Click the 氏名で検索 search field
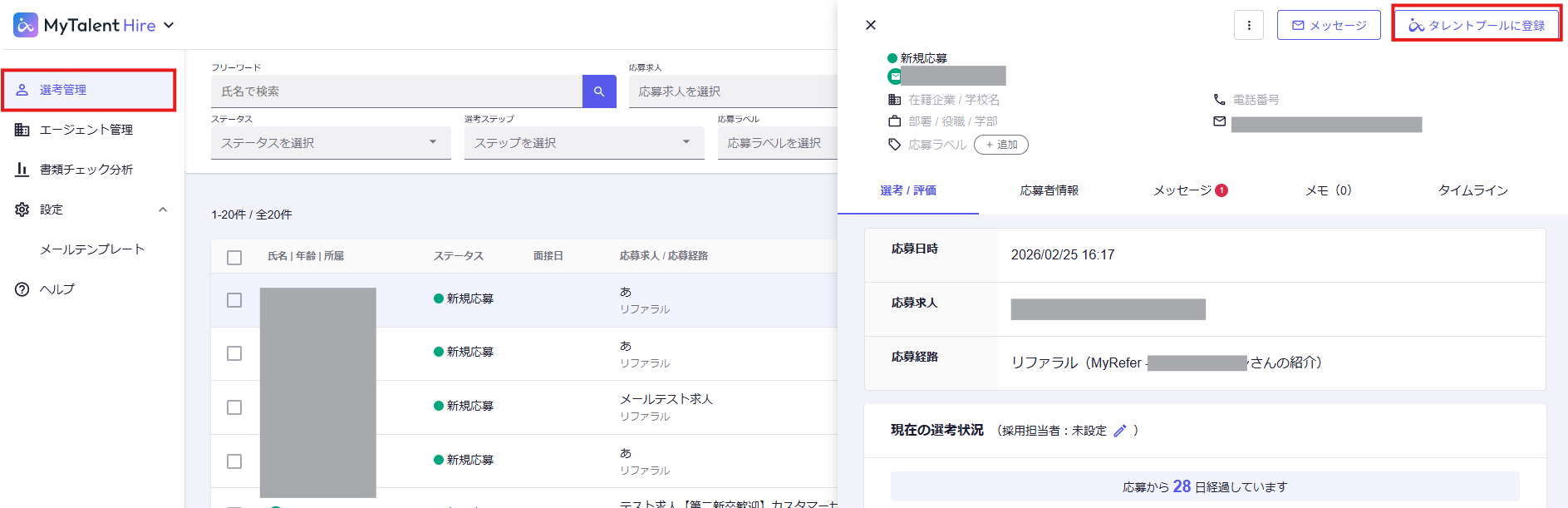The image size is (1568, 508). (x=396, y=91)
